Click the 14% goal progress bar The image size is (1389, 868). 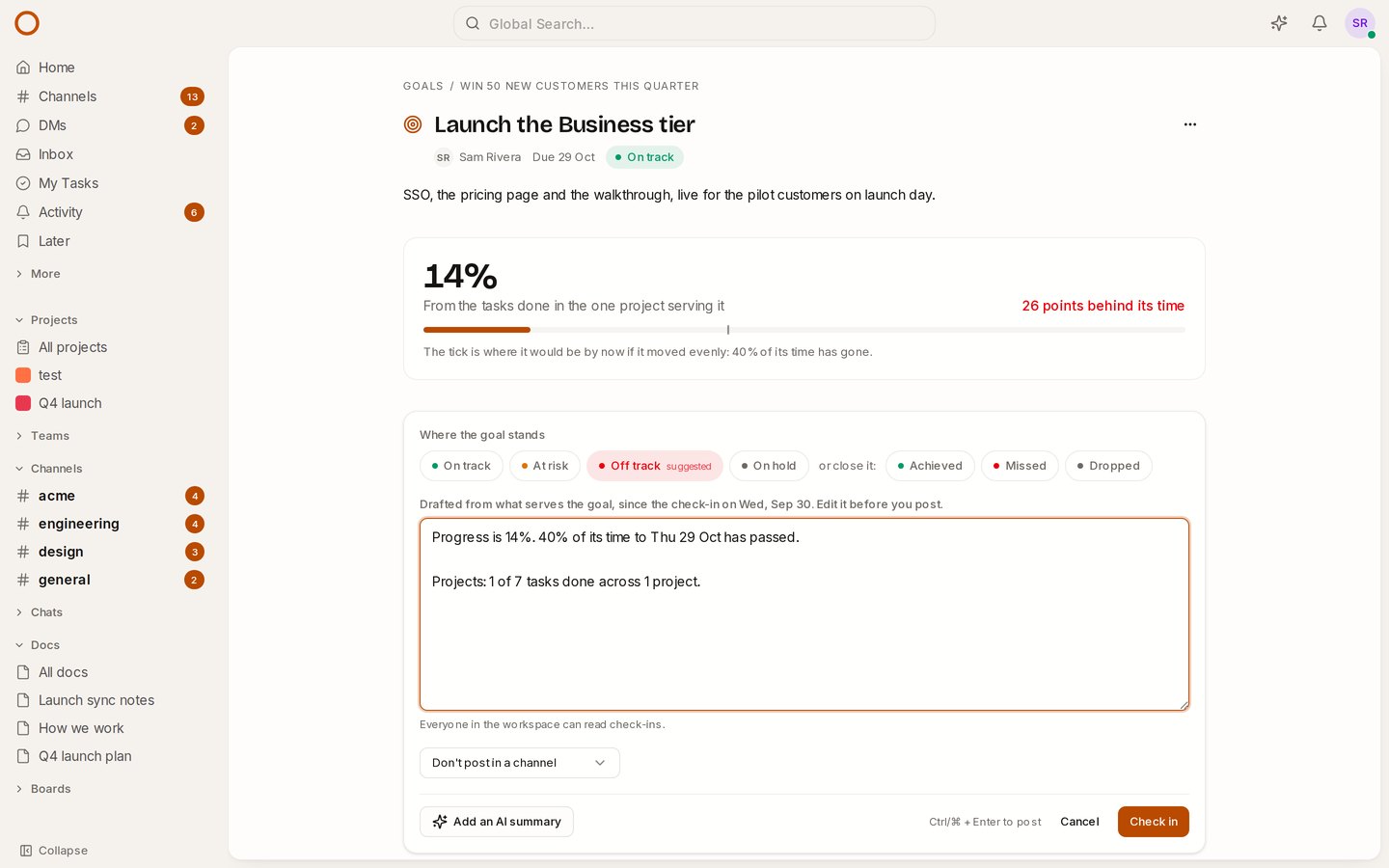click(x=804, y=330)
